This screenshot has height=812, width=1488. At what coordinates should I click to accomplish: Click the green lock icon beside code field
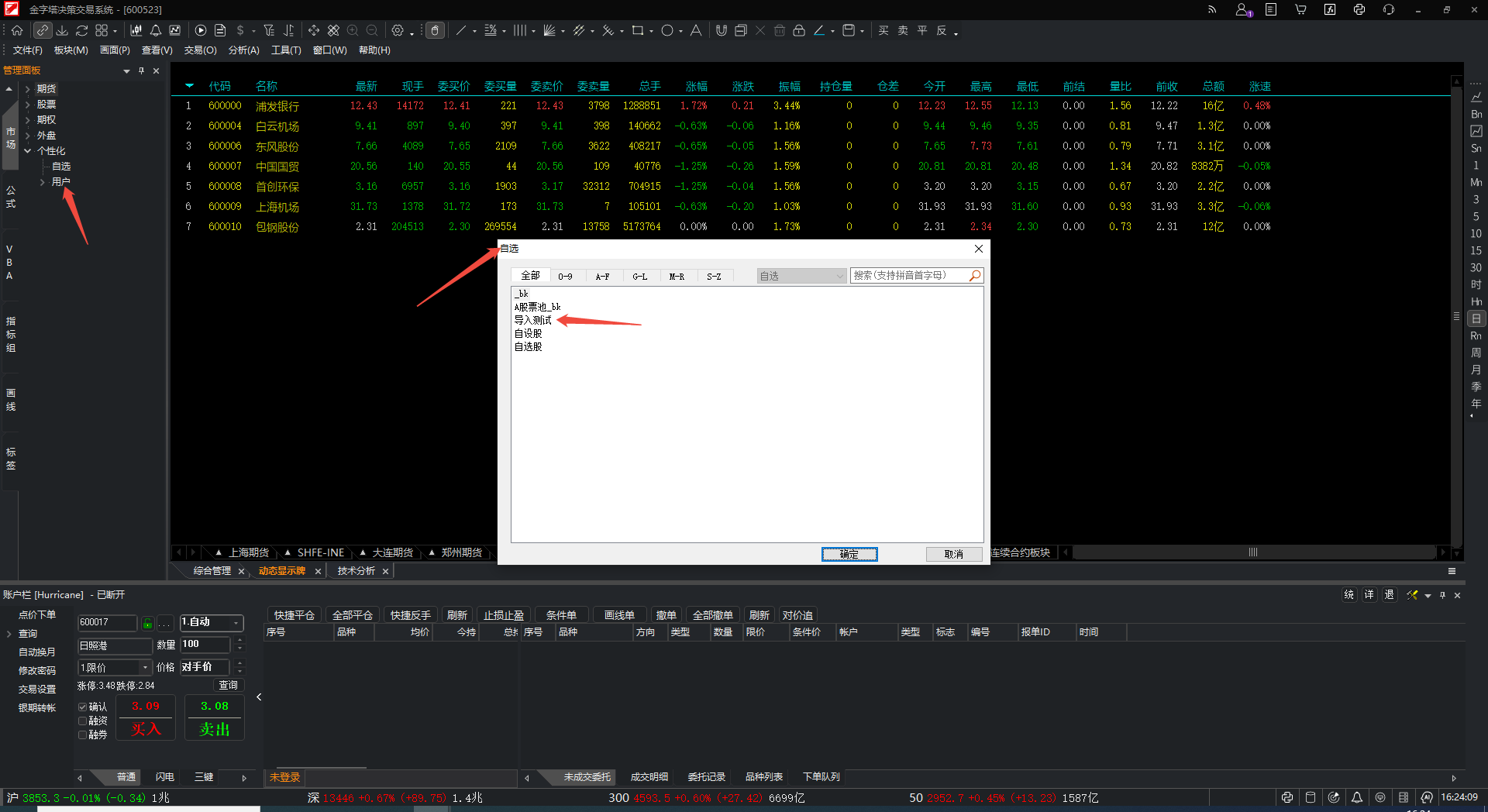click(147, 623)
